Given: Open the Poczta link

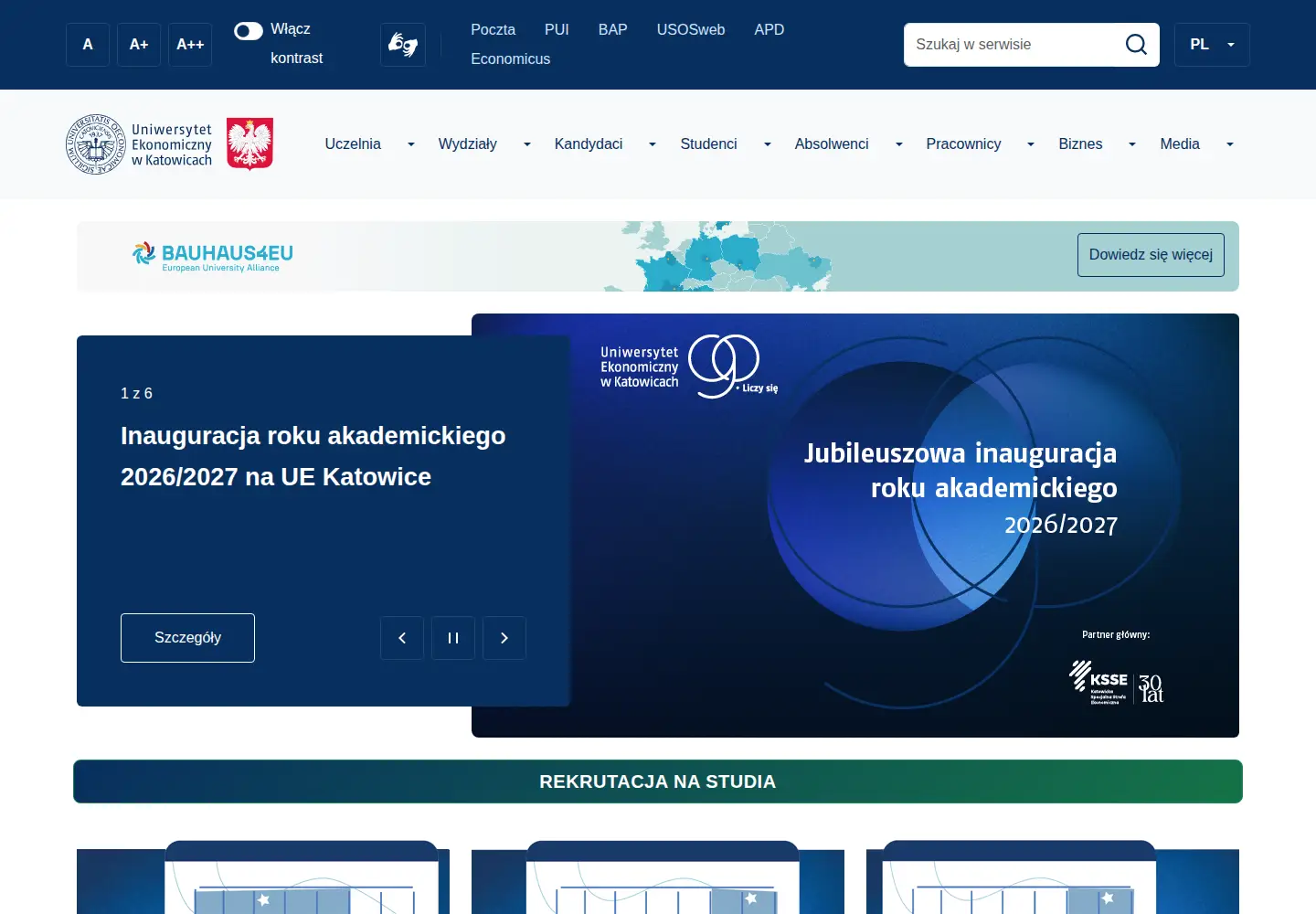Looking at the screenshot, I should (x=493, y=30).
